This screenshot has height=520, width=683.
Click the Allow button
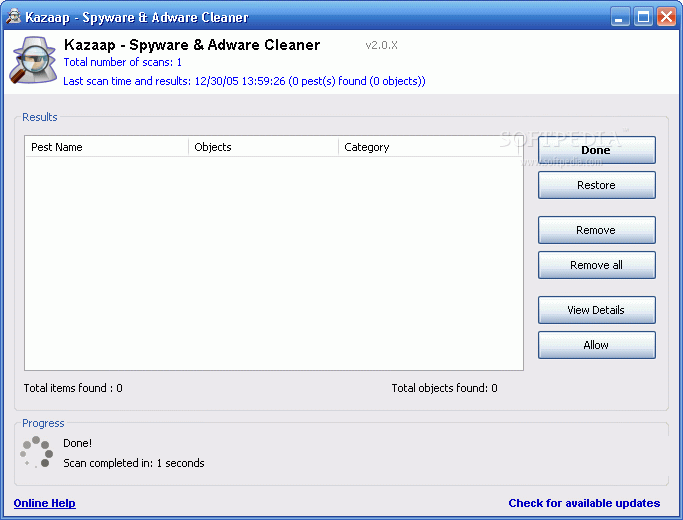coord(596,345)
